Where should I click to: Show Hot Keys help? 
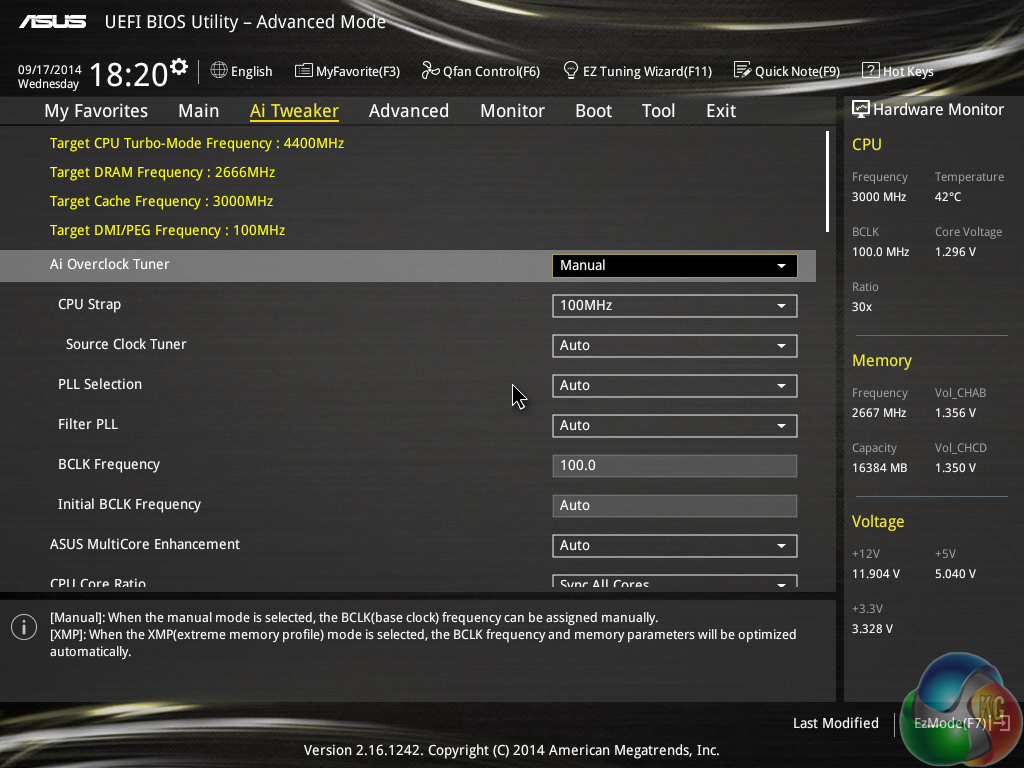897,71
